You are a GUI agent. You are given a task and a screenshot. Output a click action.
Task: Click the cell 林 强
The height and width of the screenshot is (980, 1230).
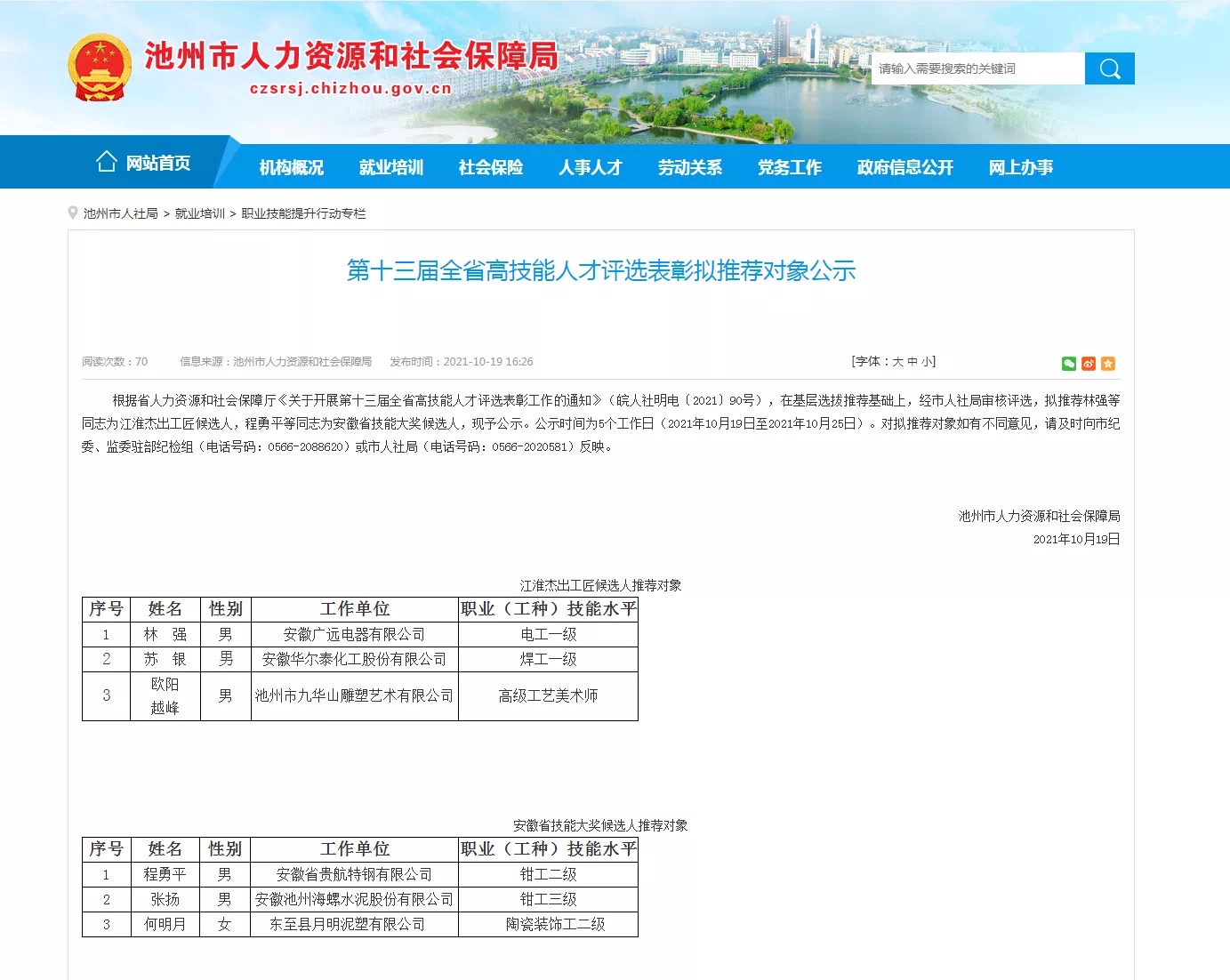point(165,634)
